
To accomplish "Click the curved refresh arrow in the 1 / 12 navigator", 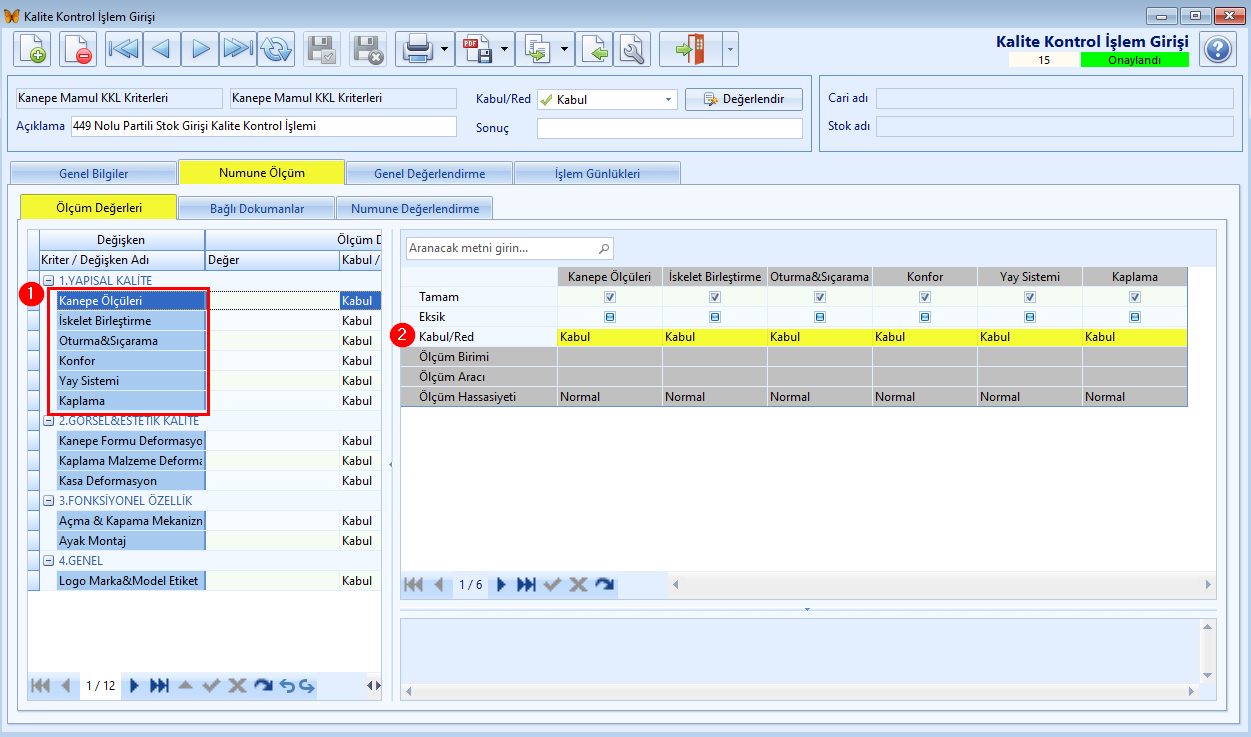I will click(262, 685).
